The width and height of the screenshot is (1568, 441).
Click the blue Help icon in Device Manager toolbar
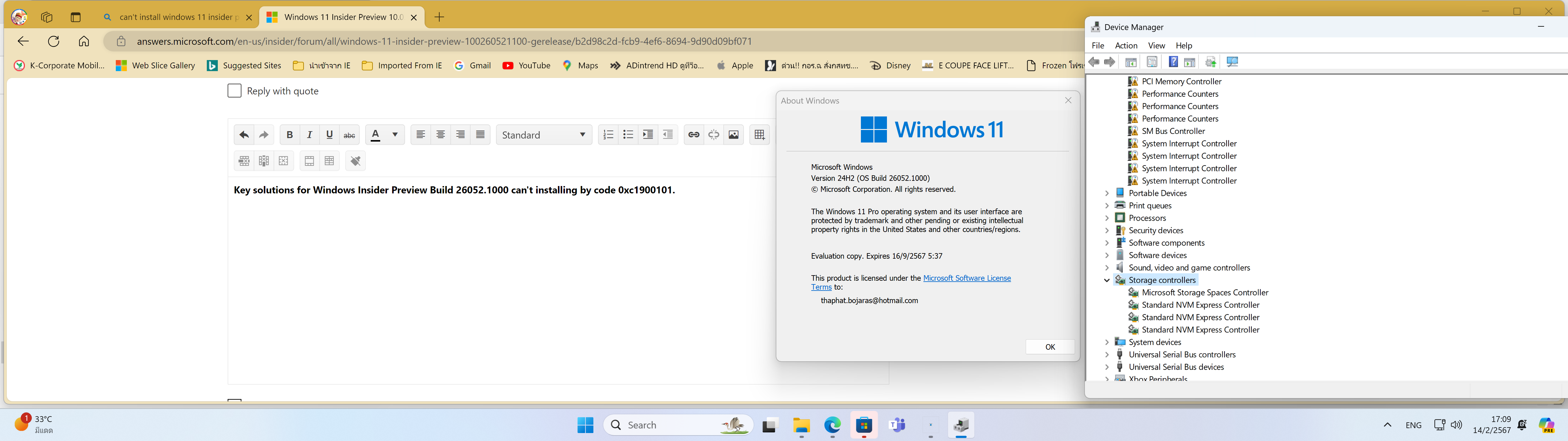pyautogui.click(x=1173, y=62)
